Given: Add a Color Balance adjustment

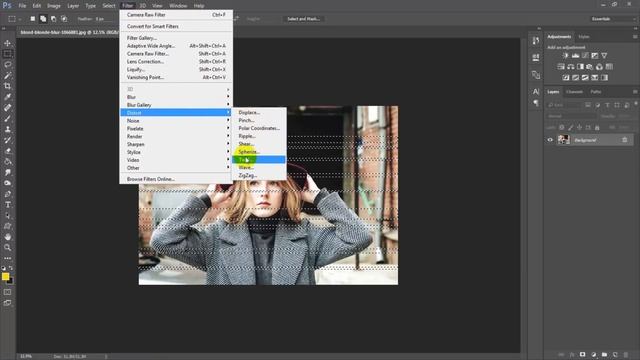Looking at the screenshot, I should tap(571, 67).
